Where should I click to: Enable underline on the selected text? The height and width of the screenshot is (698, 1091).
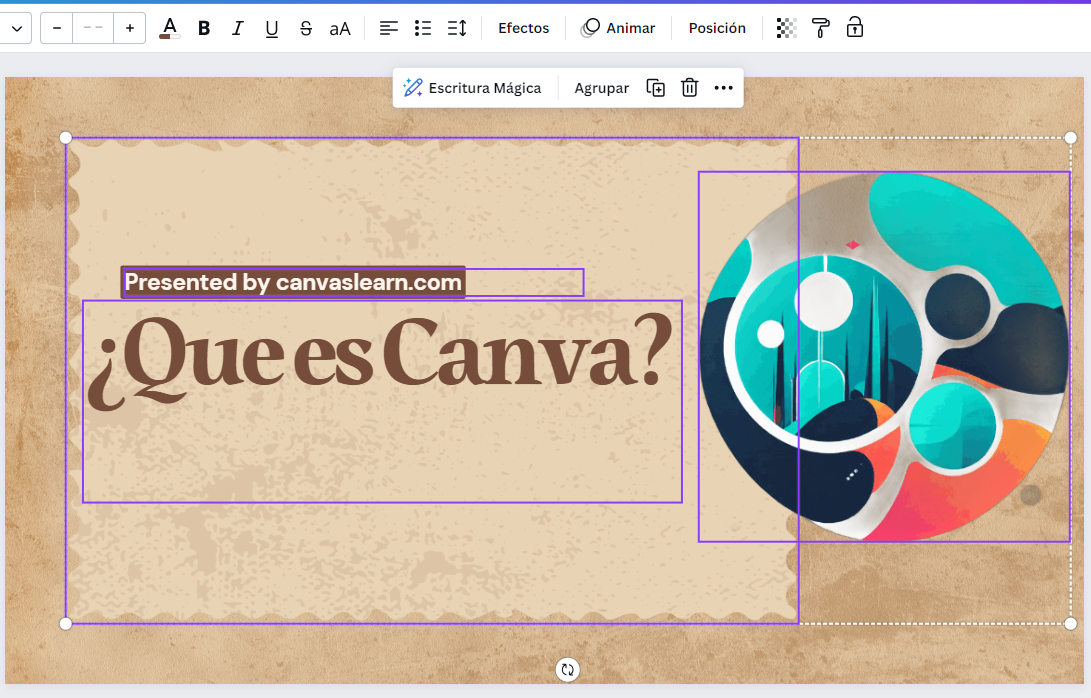click(x=271, y=28)
